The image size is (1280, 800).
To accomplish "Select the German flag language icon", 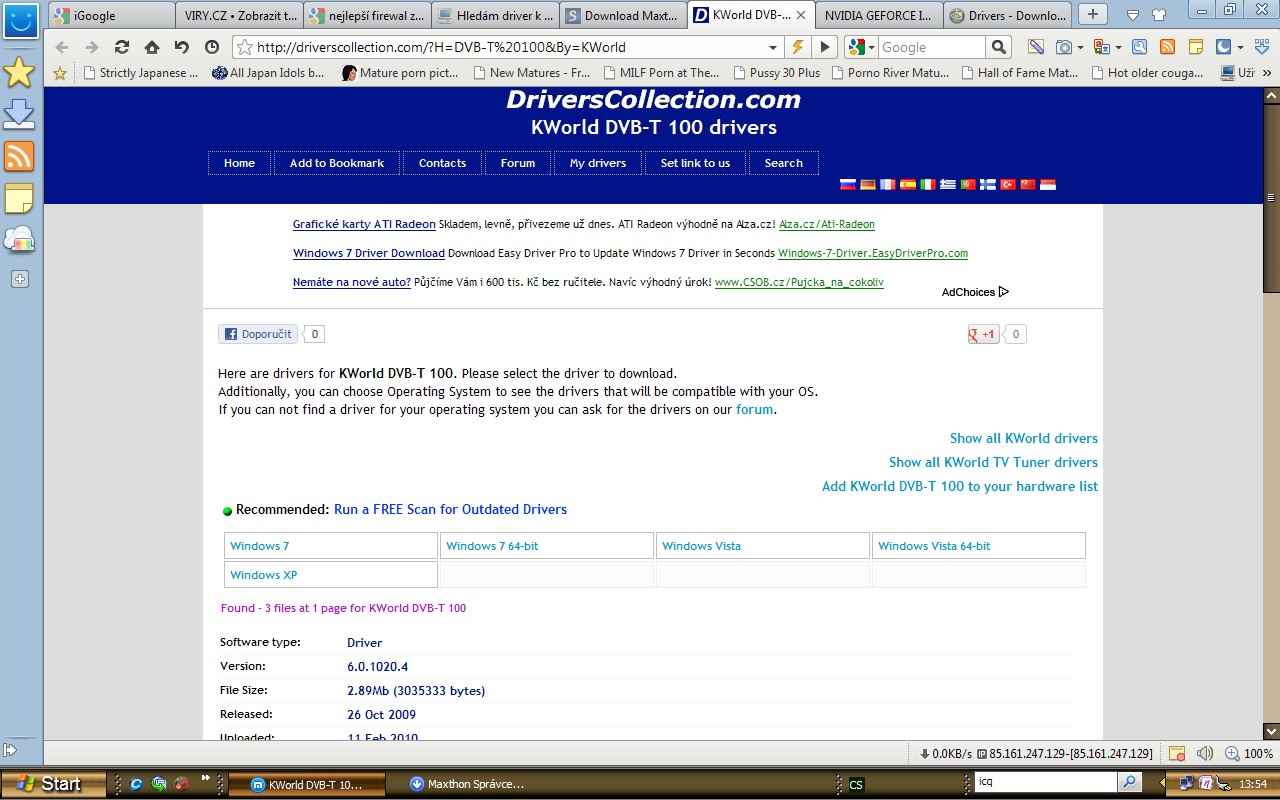I will click(x=868, y=184).
